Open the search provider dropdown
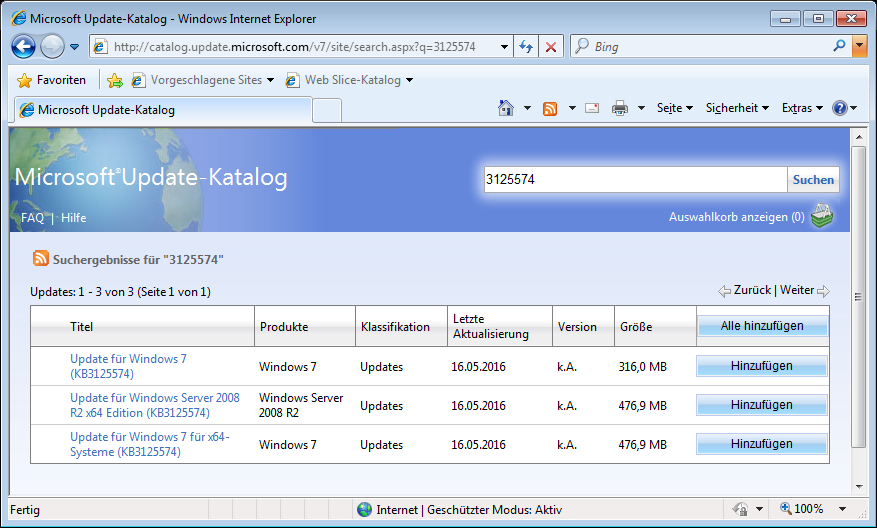This screenshot has height=528, width=877. (x=860, y=46)
